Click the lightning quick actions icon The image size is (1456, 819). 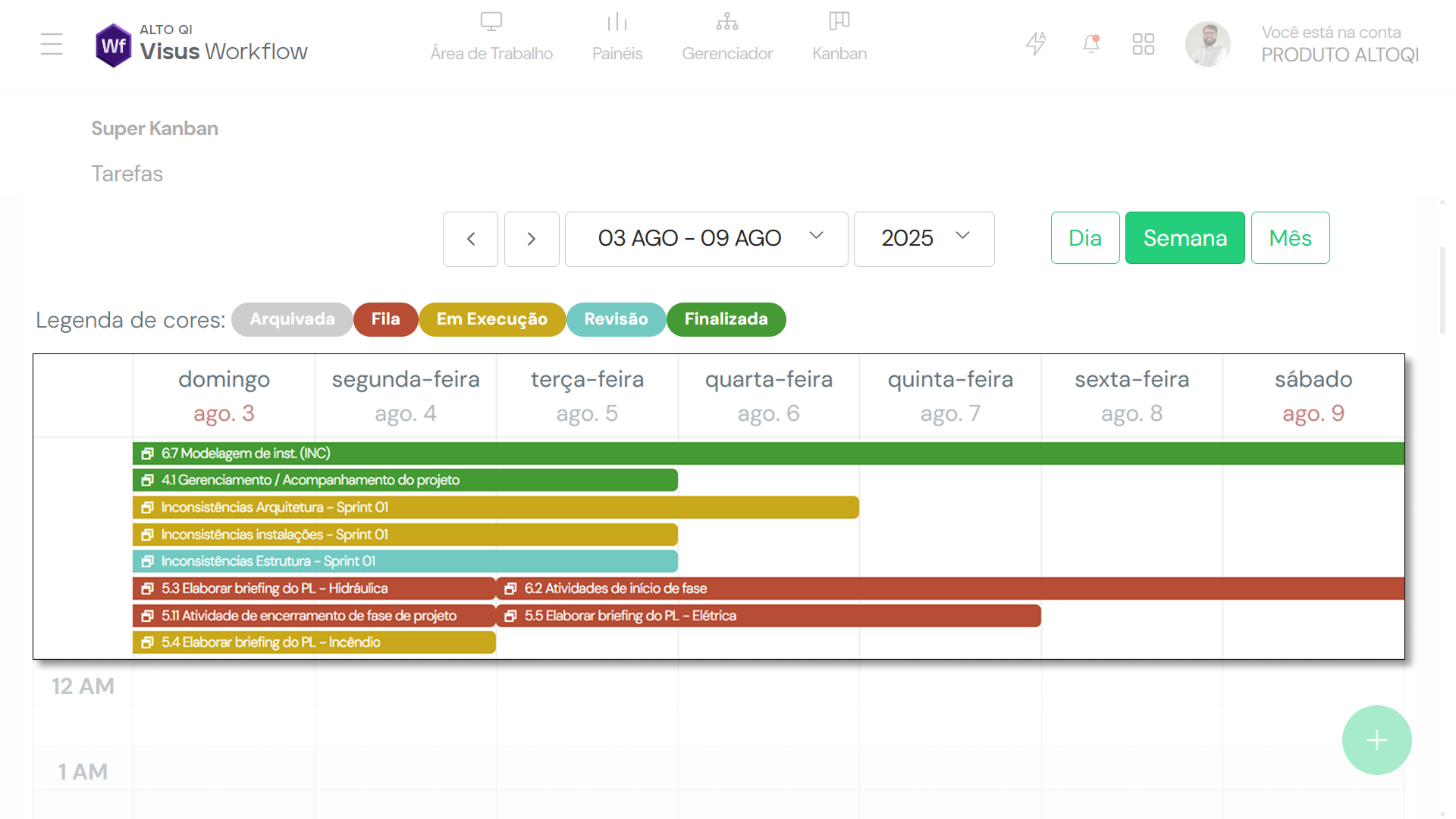click(1036, 44)
